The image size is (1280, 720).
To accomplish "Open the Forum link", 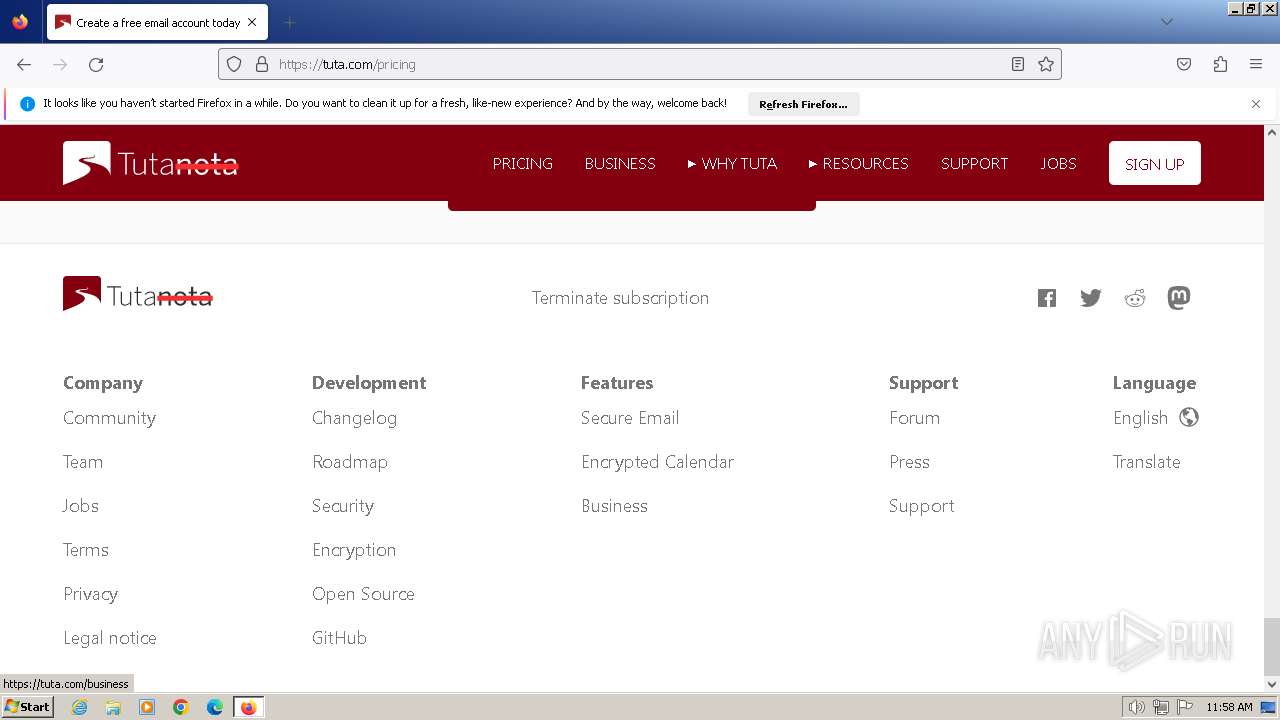I will pyautogui.click(x=914, y=418).
